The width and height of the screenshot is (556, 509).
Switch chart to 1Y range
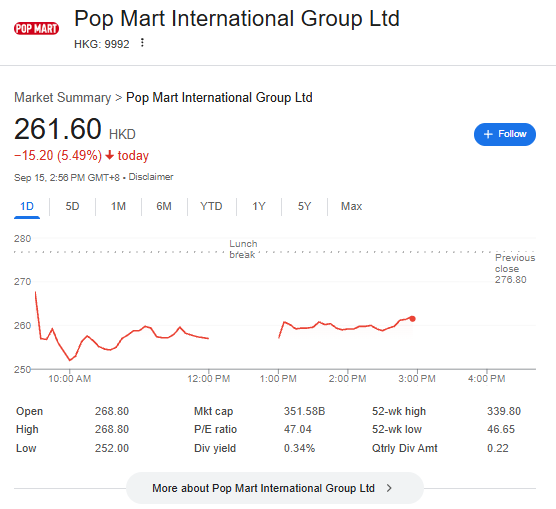pyautogui.click(x=259, y=206)
